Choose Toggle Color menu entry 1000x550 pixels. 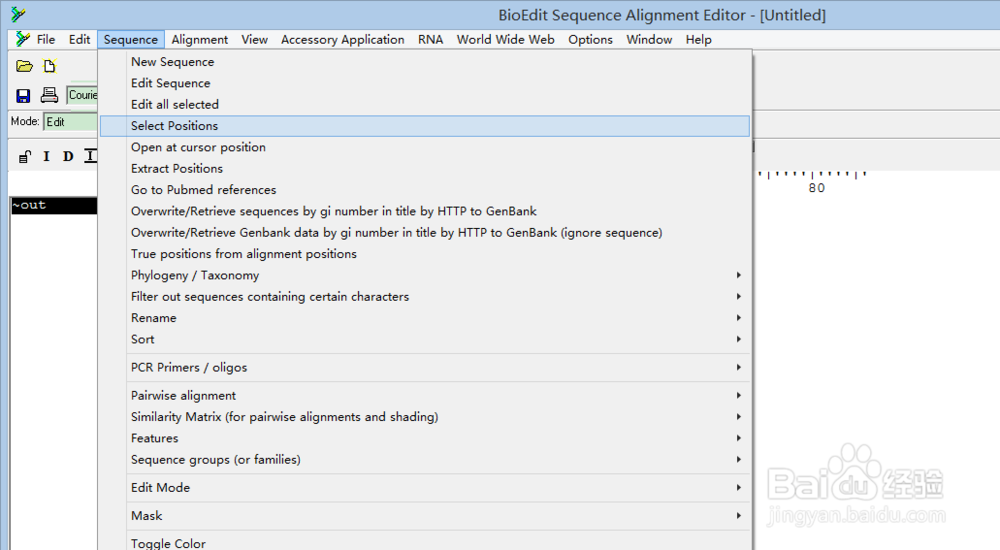425,542
